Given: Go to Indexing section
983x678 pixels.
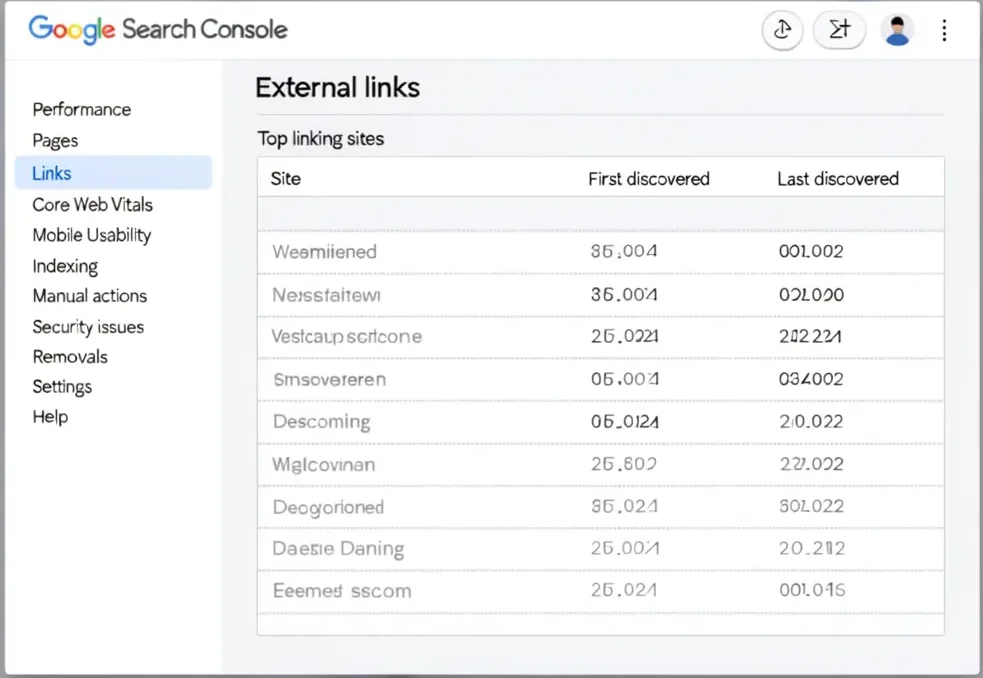Looking at the screenshot, I should 65,266.
